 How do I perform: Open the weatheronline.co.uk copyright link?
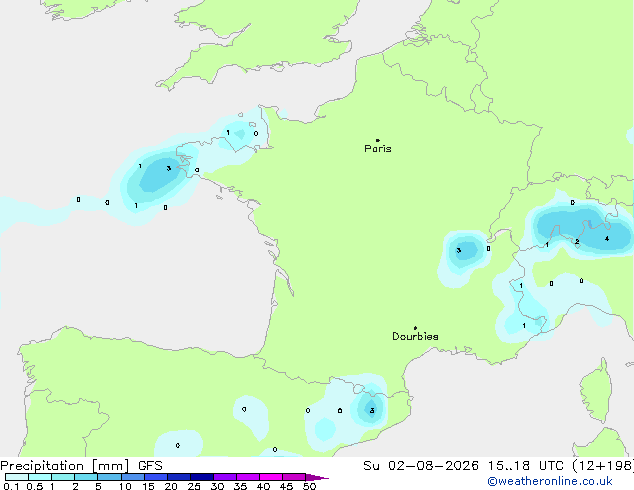coord(550,481)
